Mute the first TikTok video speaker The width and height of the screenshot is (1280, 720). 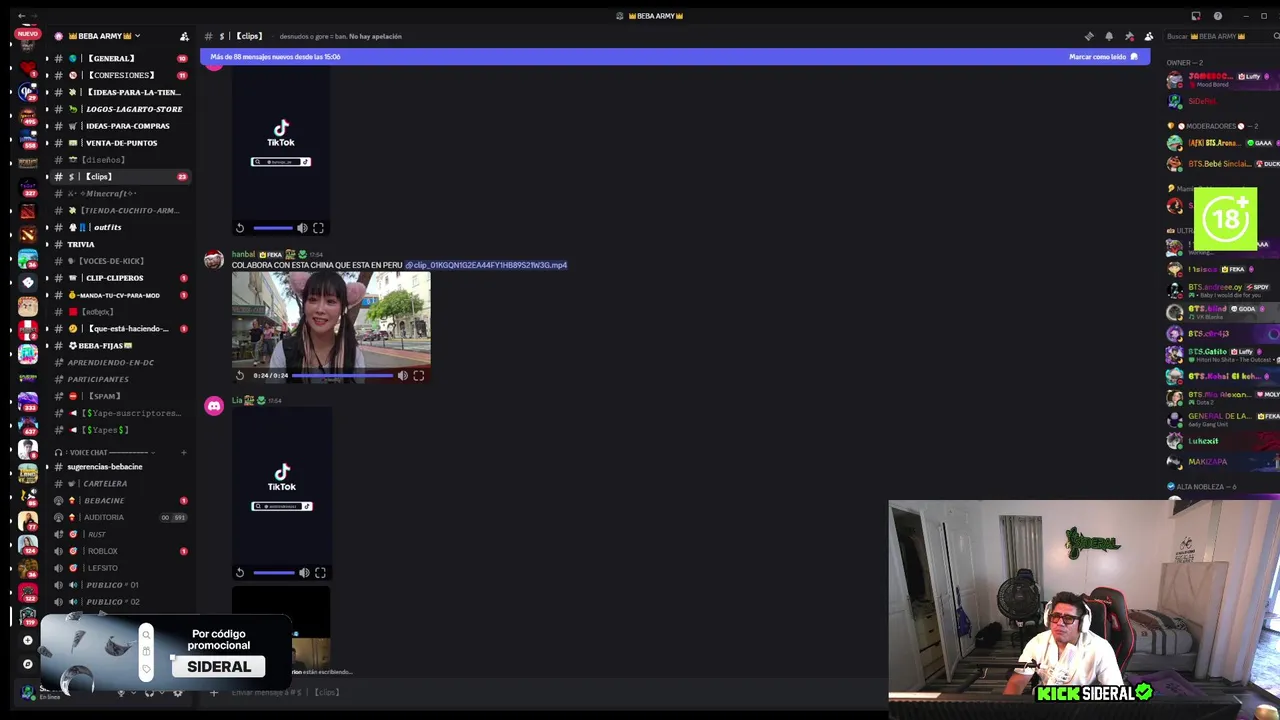click(302, 228)
